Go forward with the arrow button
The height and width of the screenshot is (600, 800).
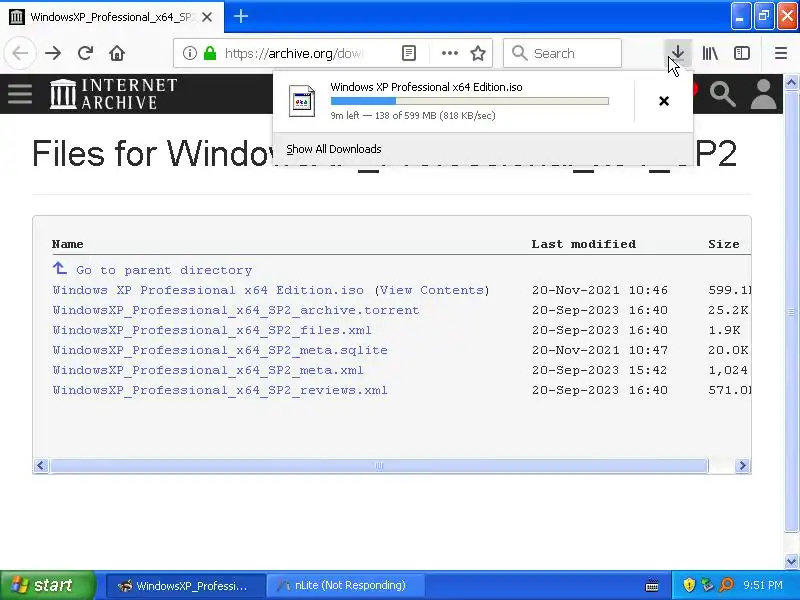pyautogui.click(x=53, y=53)
